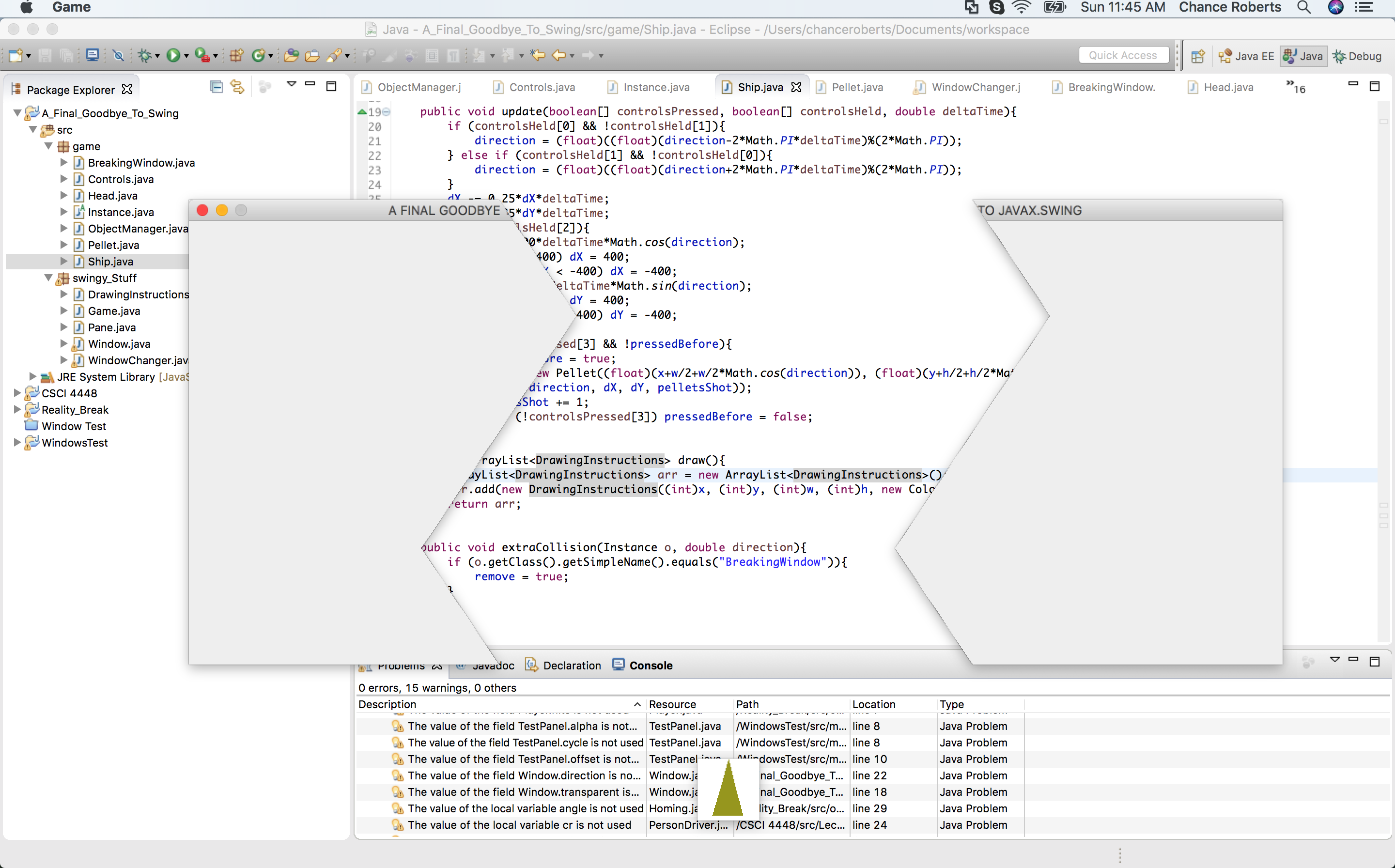The height and width of the screenshot is (868, 1395).
Task: Click the green Run button
Action: click(x=173, y=55)
